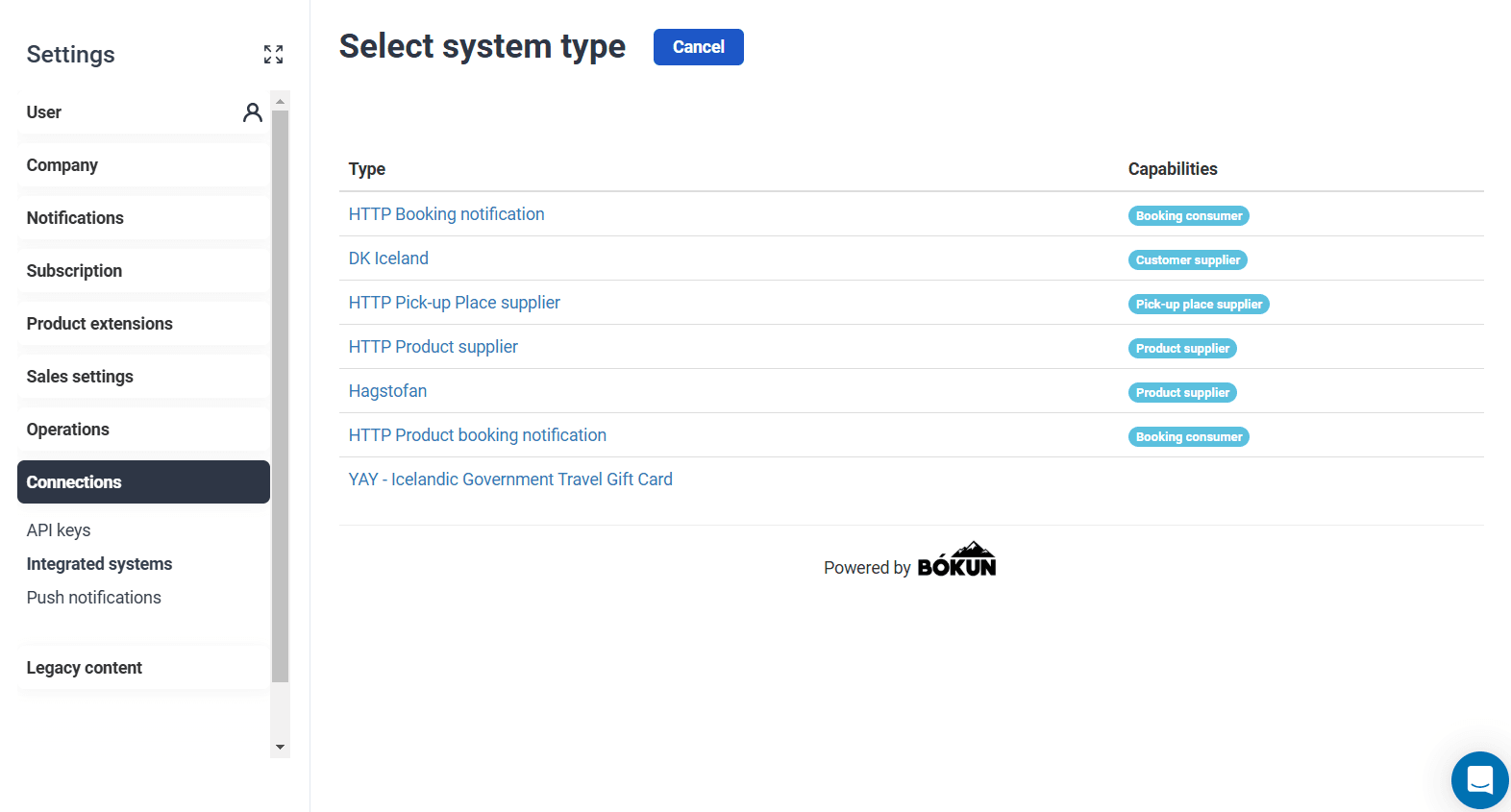1511x812 pixels.
Task: Open Integrated systems submenu
Action: pyautogui.click(x=99, y=564)
